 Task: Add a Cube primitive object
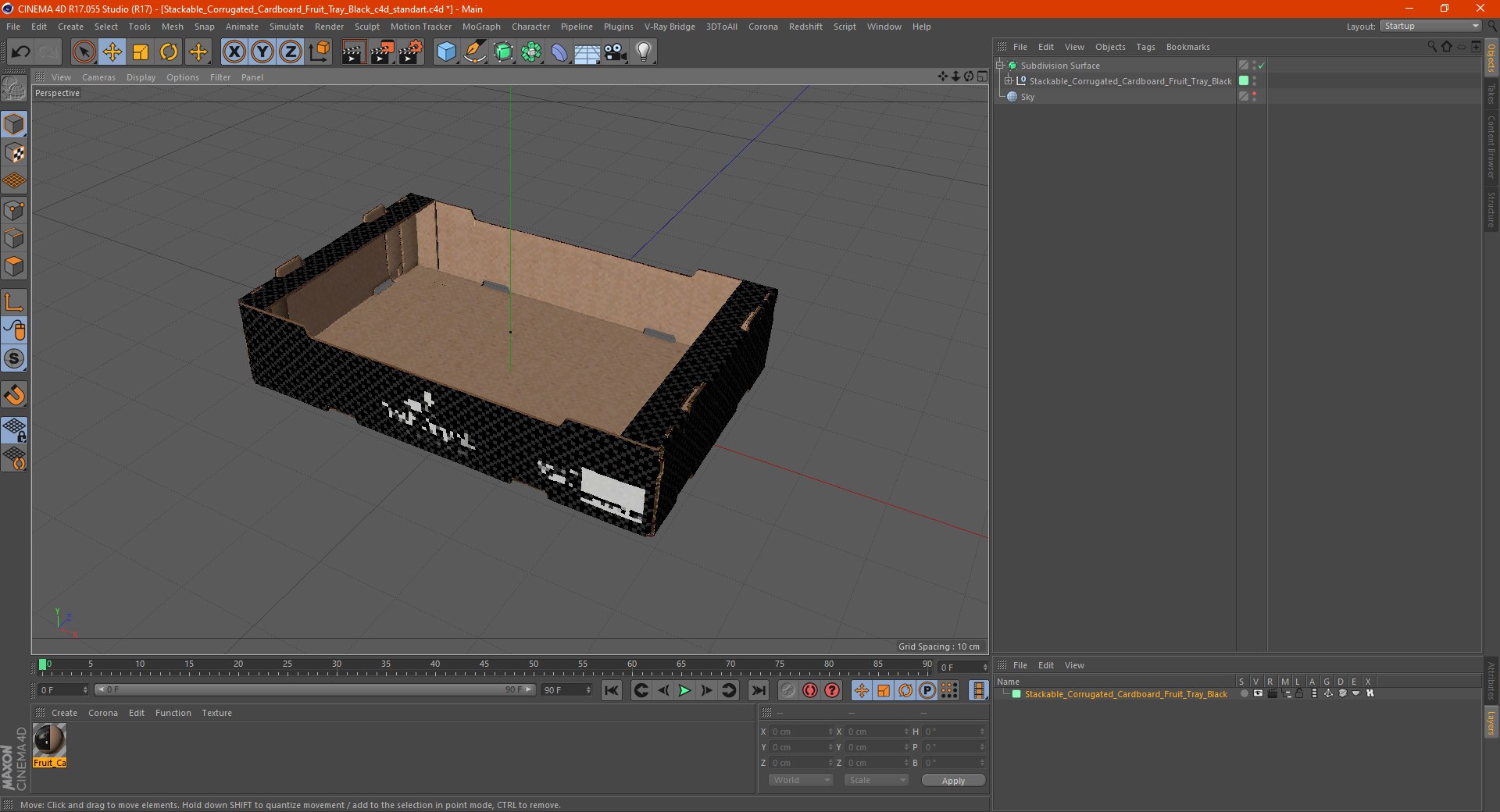click(x=446, y=52)
